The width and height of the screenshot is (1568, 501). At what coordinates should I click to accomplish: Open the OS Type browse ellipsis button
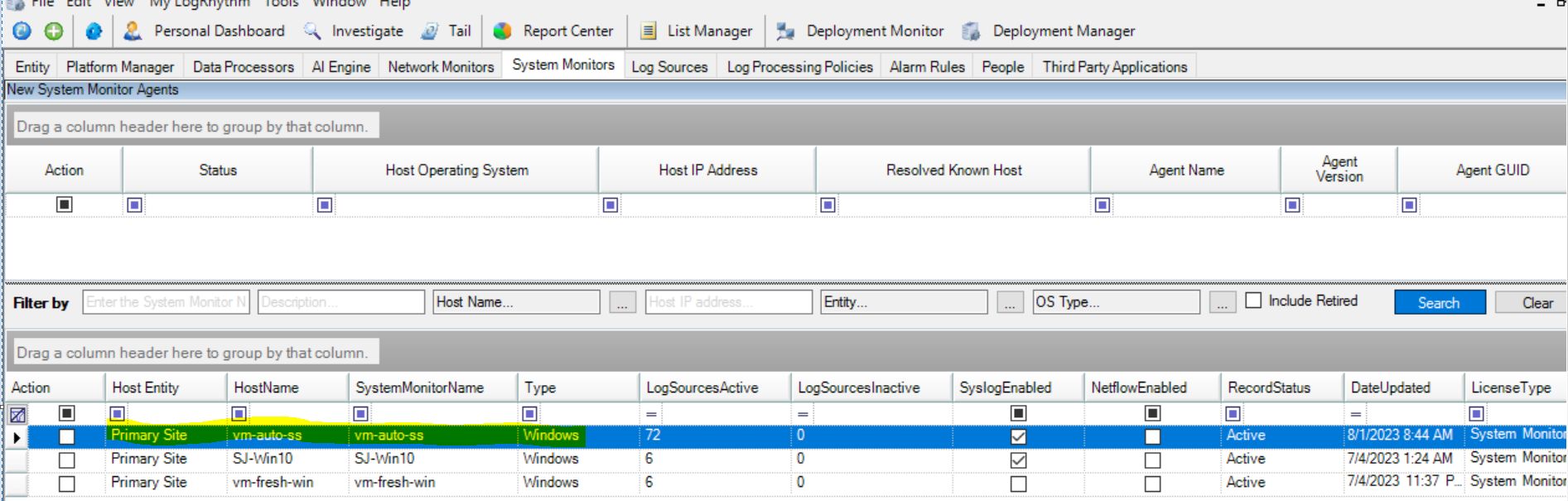point(1222,303)
